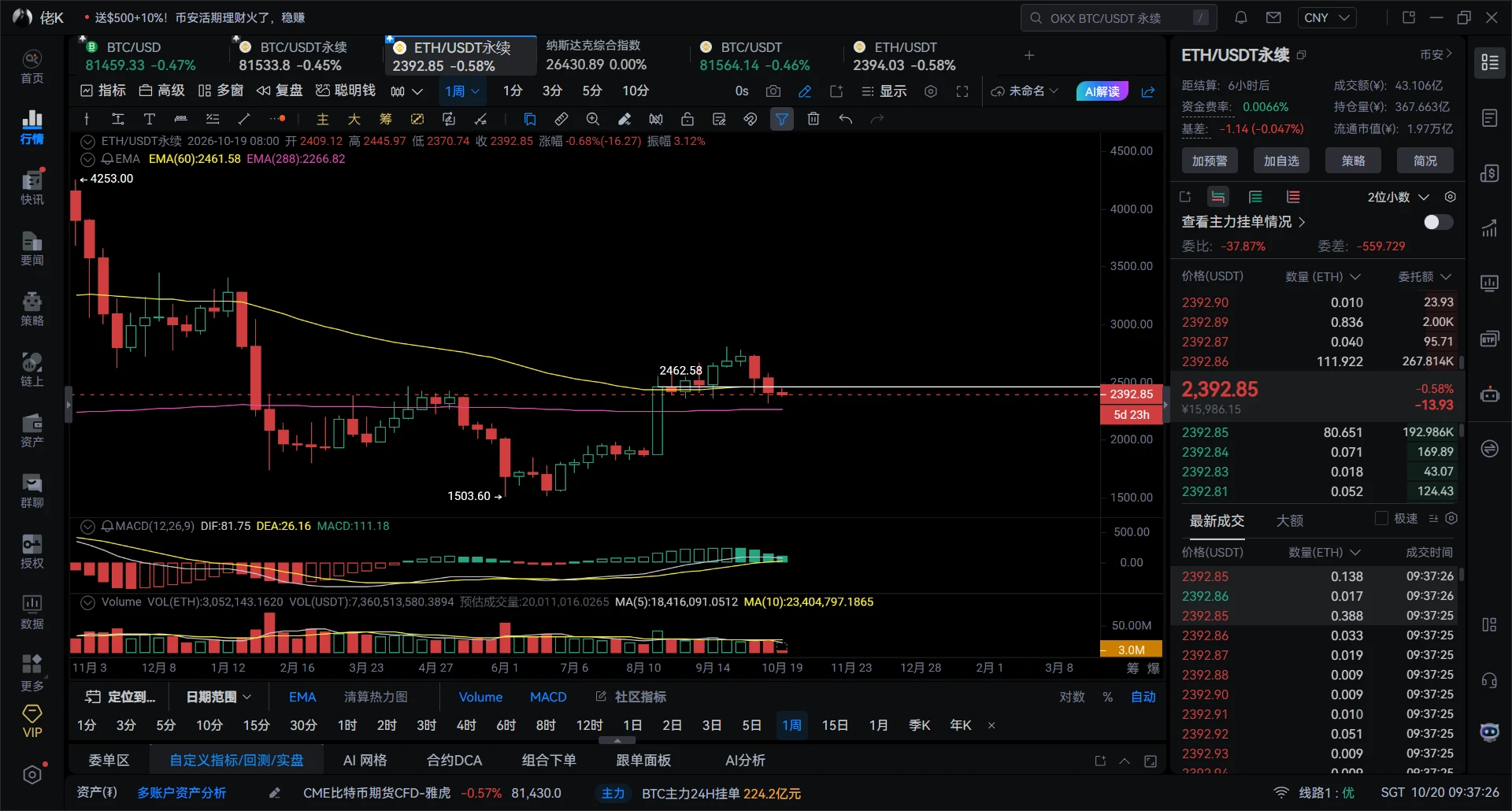
Task: Toggle EMA indicator visibility circle on chart
Action: (88, 159)
